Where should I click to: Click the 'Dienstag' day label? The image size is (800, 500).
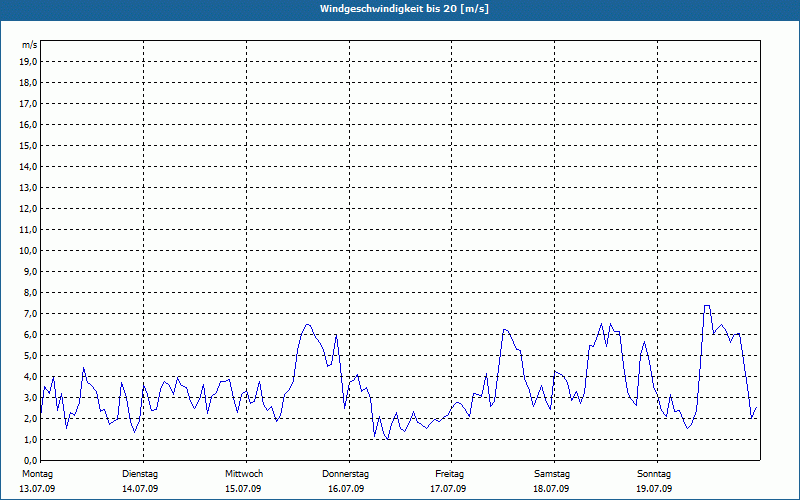tap(140, 474)
